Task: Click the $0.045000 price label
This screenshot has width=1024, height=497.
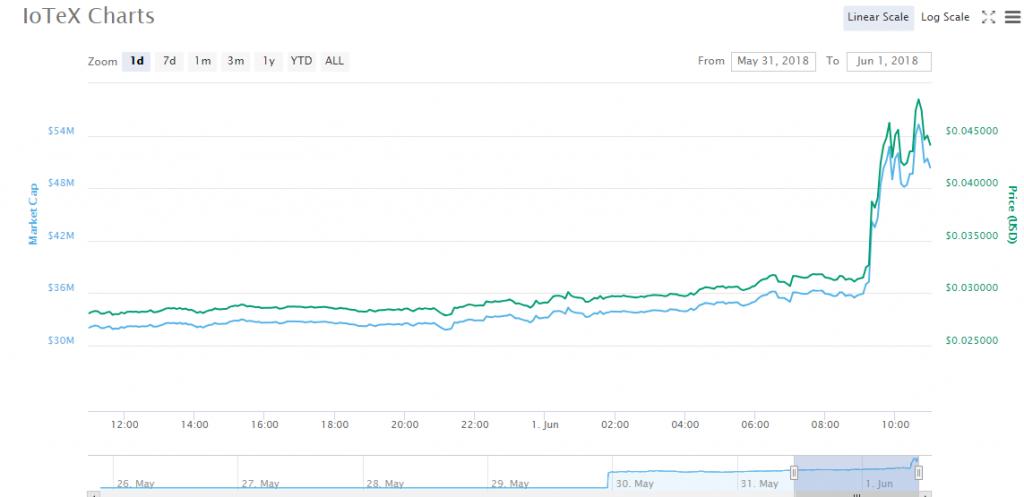Action: click(x=972, y=131)
